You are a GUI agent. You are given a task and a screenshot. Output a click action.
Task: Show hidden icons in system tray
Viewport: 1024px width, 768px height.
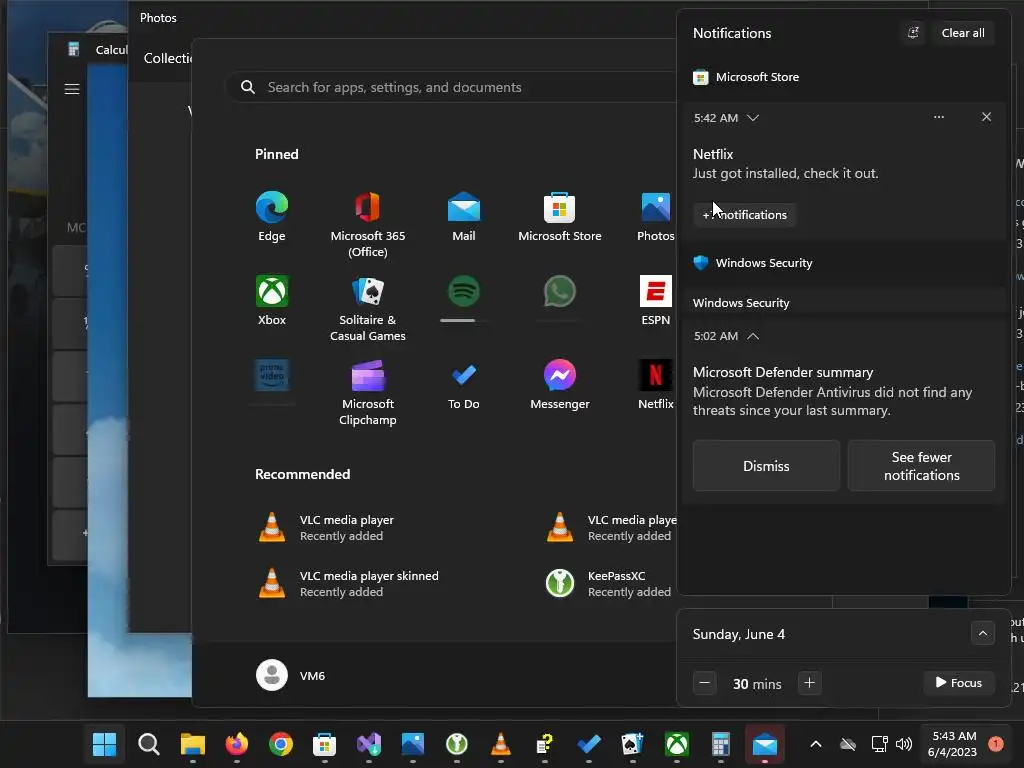point(816,744)
